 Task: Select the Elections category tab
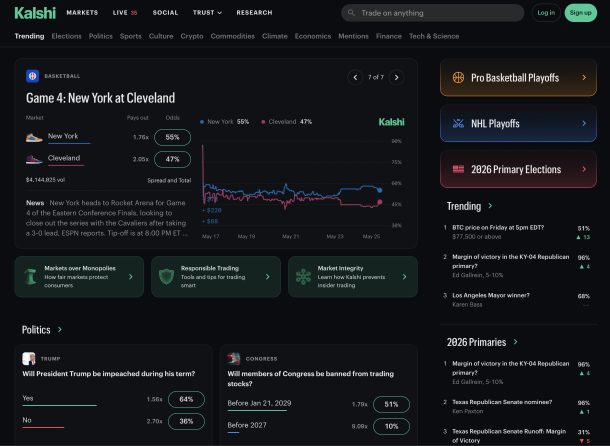coord(67,36)
